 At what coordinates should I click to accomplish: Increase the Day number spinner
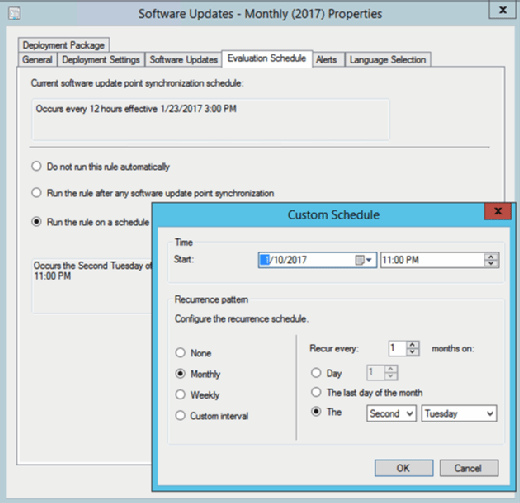click(x=391, y=369)
